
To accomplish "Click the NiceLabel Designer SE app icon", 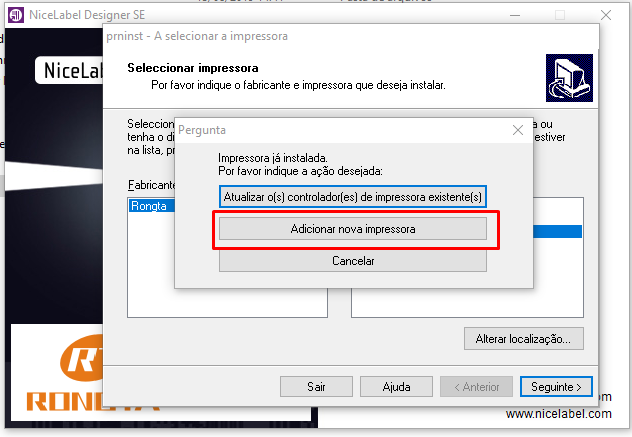I will pyautogui.click(x=16, y=15).
